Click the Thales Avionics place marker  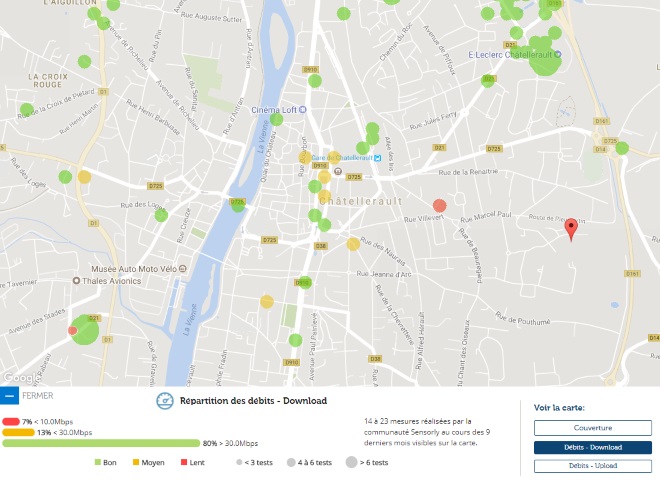tap(76, 280)
